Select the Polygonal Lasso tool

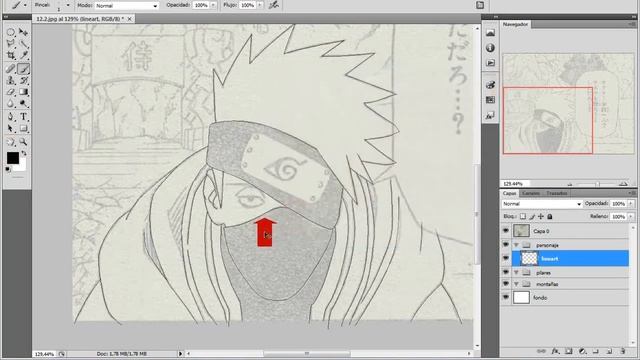11,43
